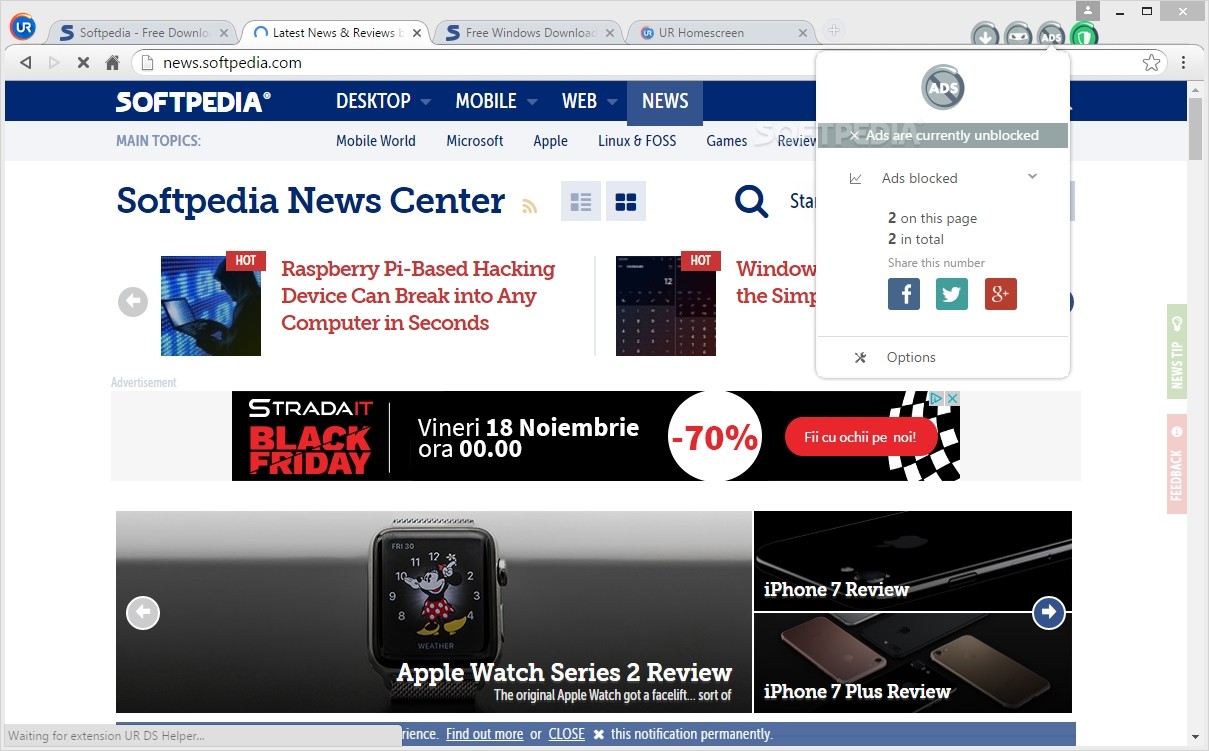Switch to Latest News & Reviews tab
1209x751 pixels.
tap(338, 32)
